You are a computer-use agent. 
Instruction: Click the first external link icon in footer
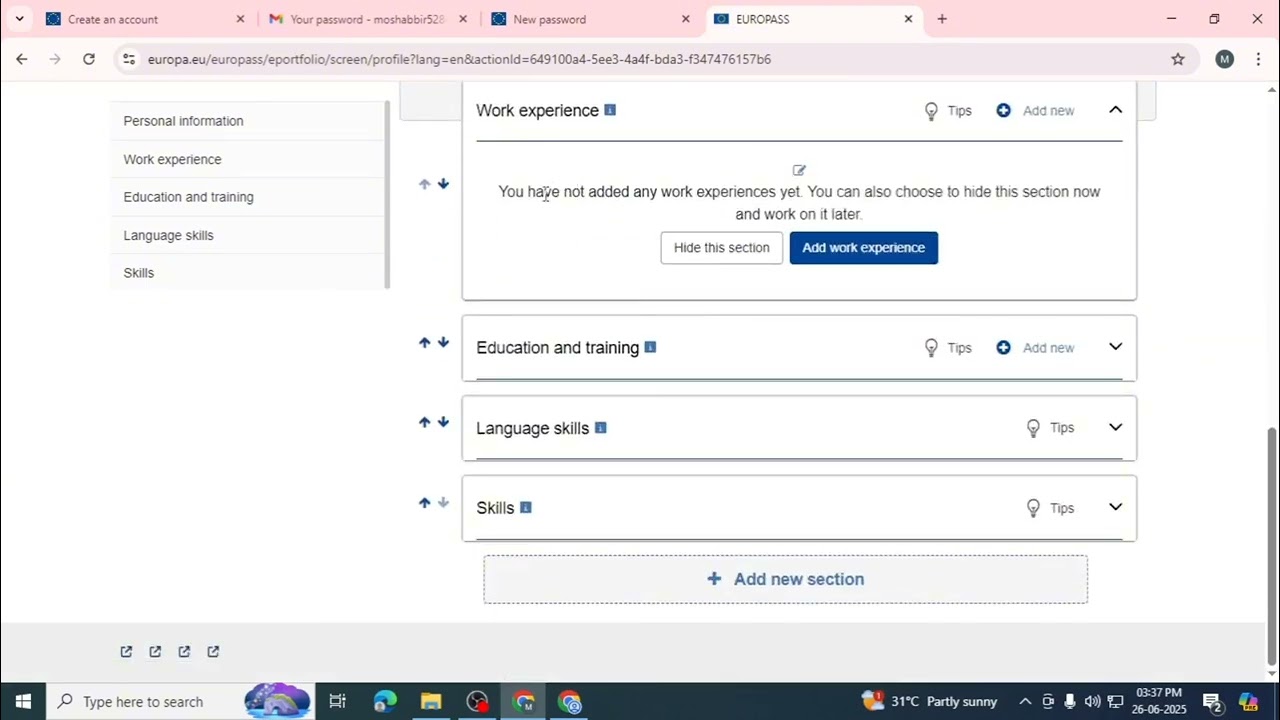pos(126,652)
